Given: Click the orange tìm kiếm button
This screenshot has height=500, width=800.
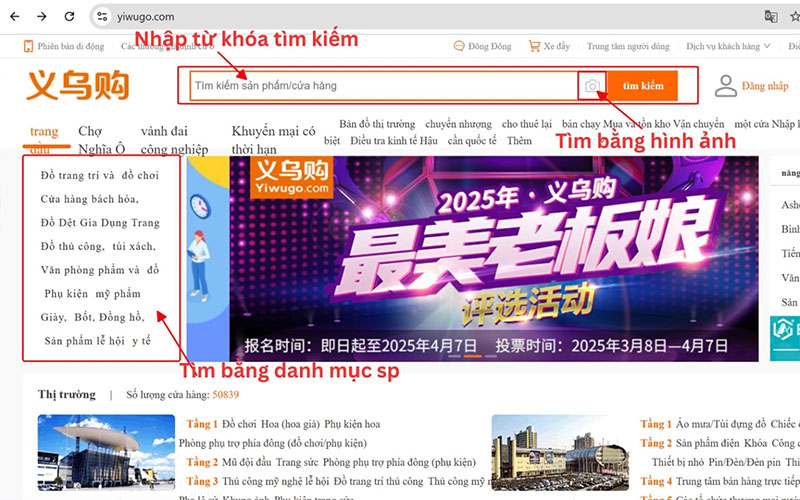Looking at the screenshot, I should [643, 86].
